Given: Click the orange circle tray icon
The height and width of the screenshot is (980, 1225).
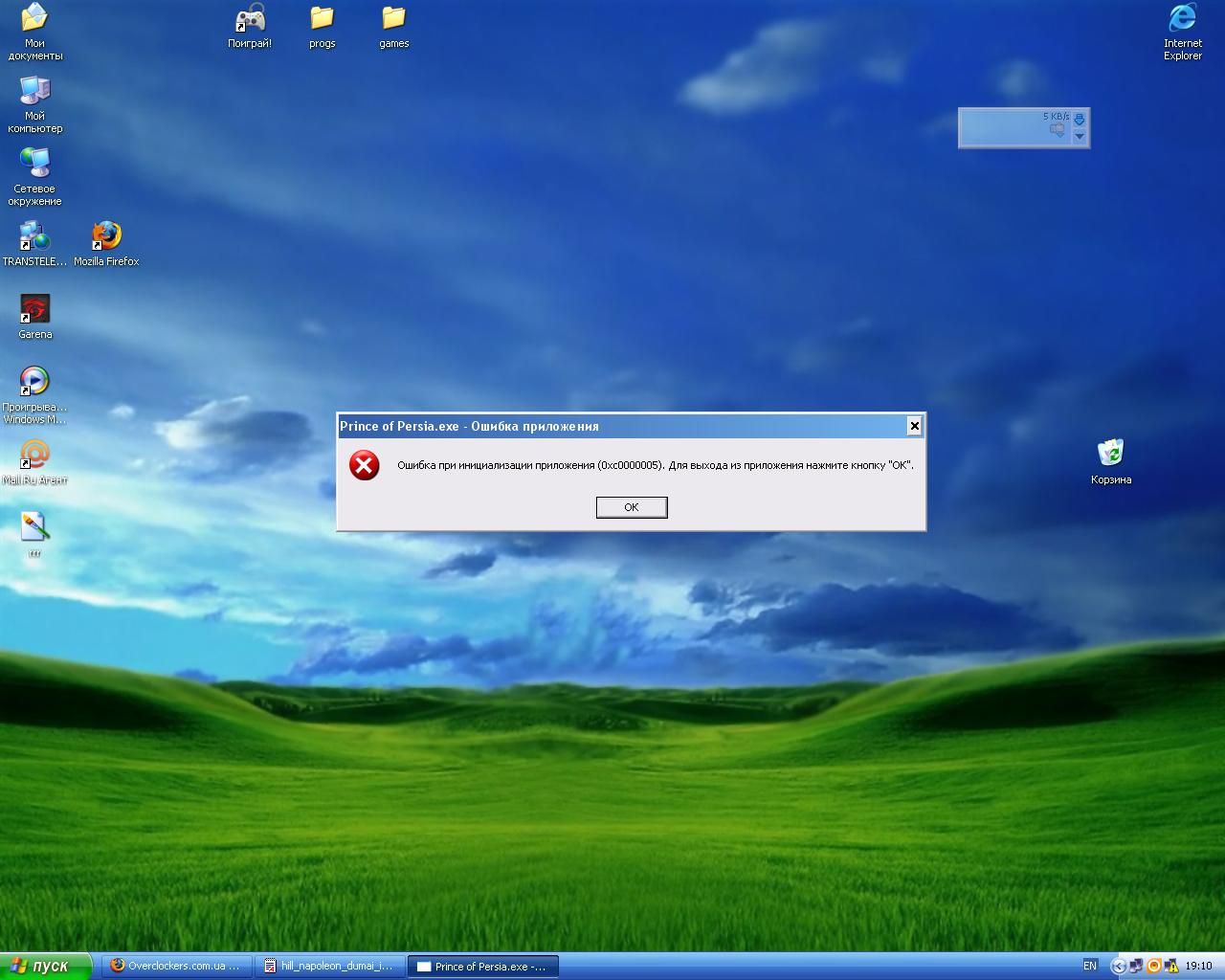Looking at the screenshot, I should coord(1154,967).
